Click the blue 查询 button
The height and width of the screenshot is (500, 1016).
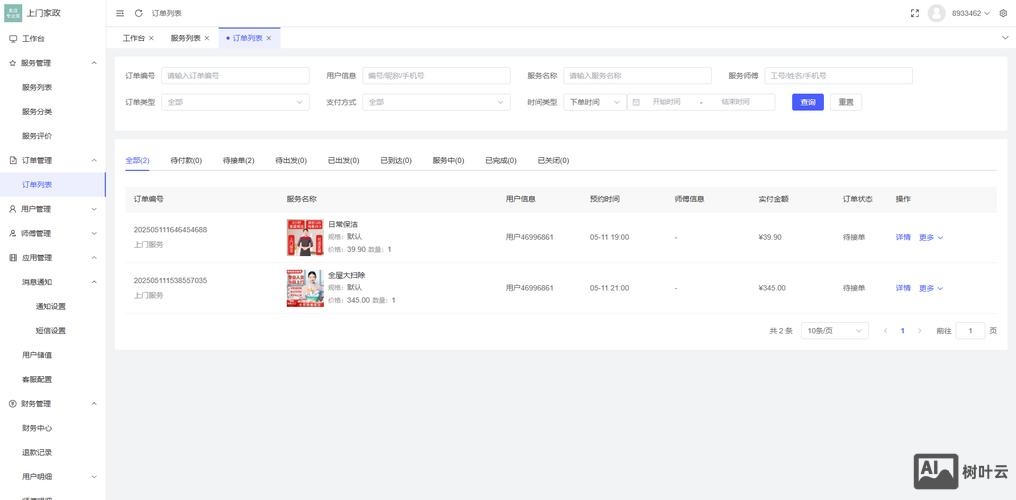(x=807, y=102)
